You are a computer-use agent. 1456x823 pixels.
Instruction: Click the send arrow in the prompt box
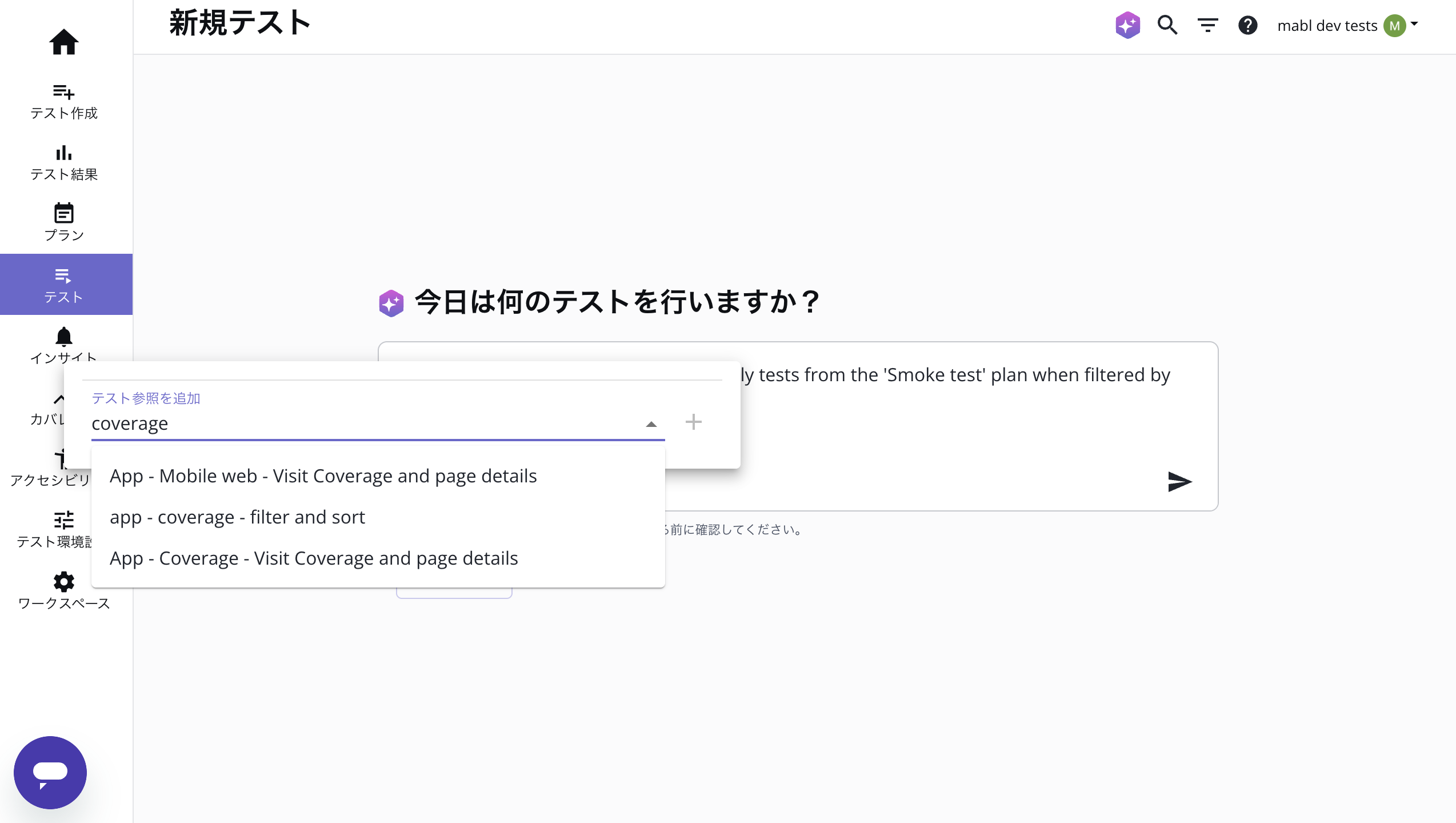tap(1179, 482)
